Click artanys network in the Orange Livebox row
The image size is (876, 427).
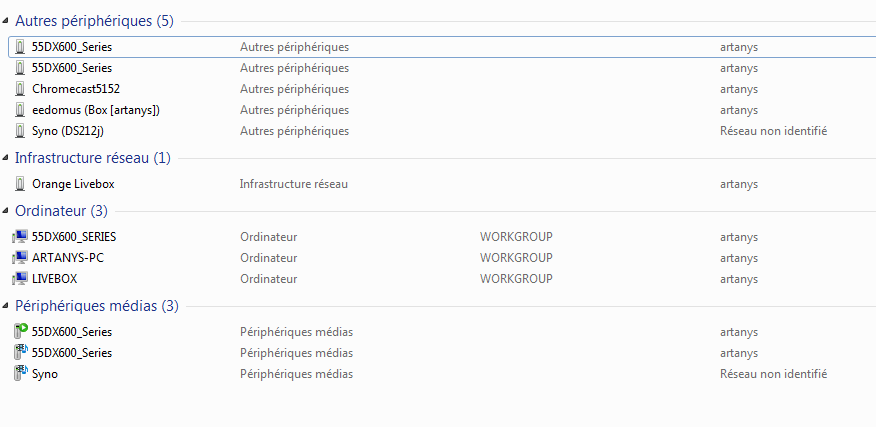(739, 184)
